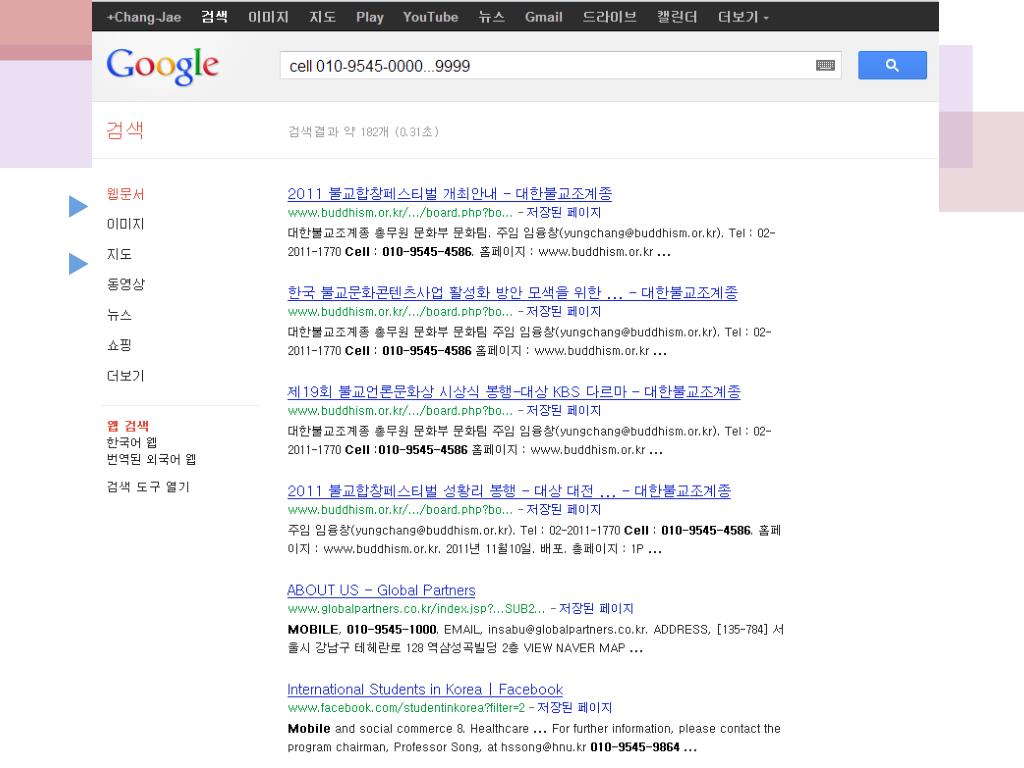Open 저장된 페이지 for 불교언론문화상 result

point(564,410)
